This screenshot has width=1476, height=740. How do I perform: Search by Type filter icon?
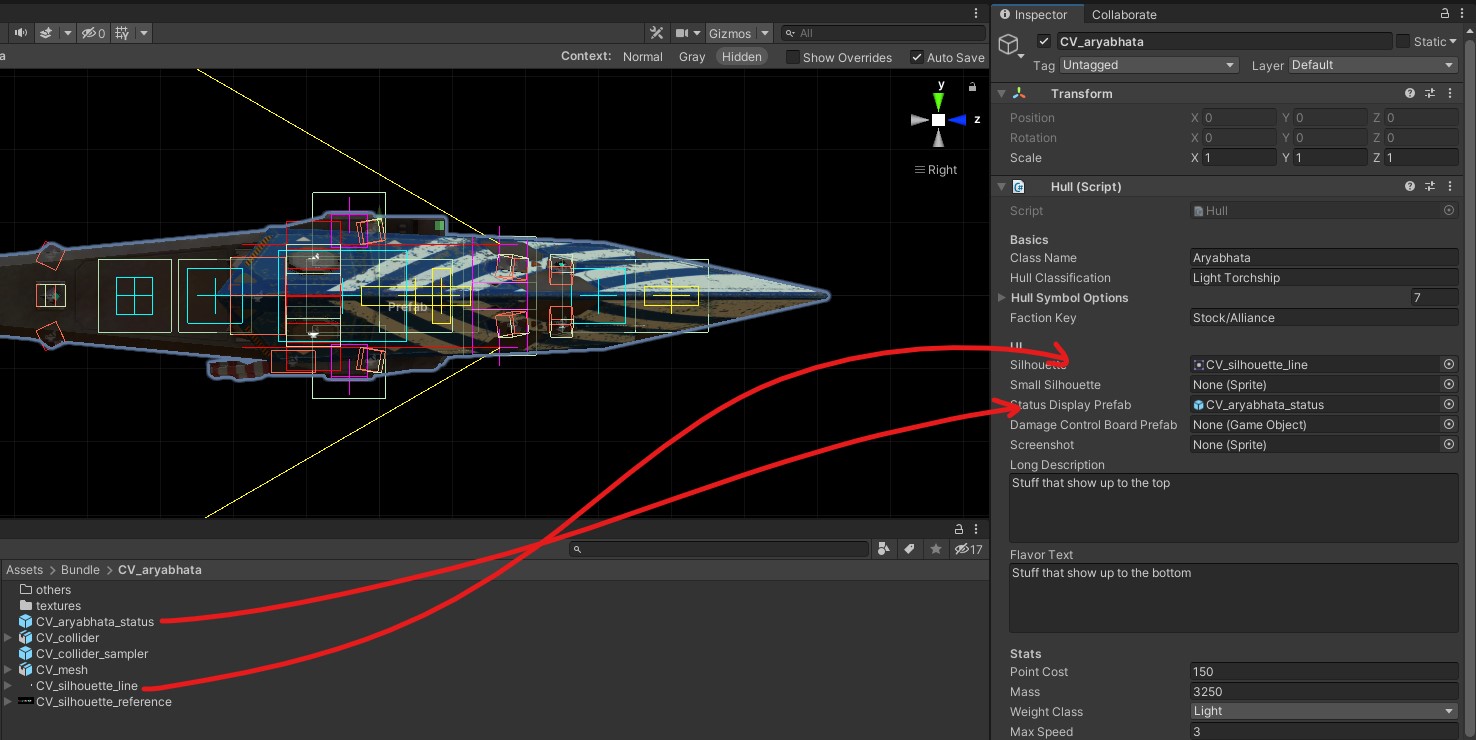(884, 549)
